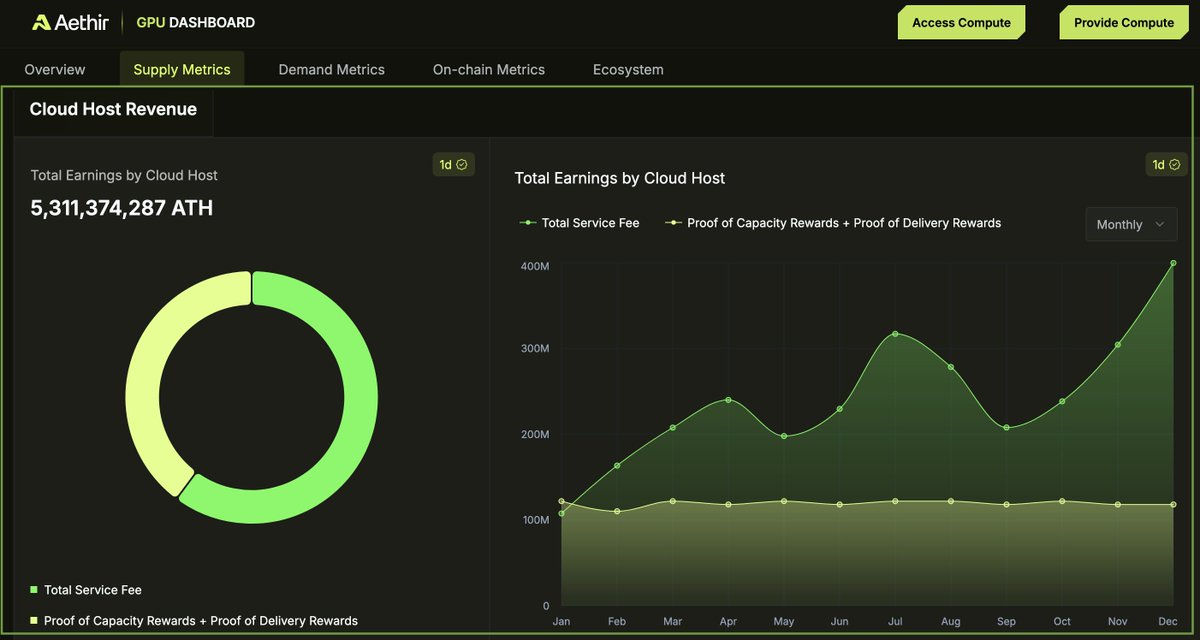The image size is (1200, 640).
Task: Switch to the Demand Metrics tab
Action: point(331,69)
